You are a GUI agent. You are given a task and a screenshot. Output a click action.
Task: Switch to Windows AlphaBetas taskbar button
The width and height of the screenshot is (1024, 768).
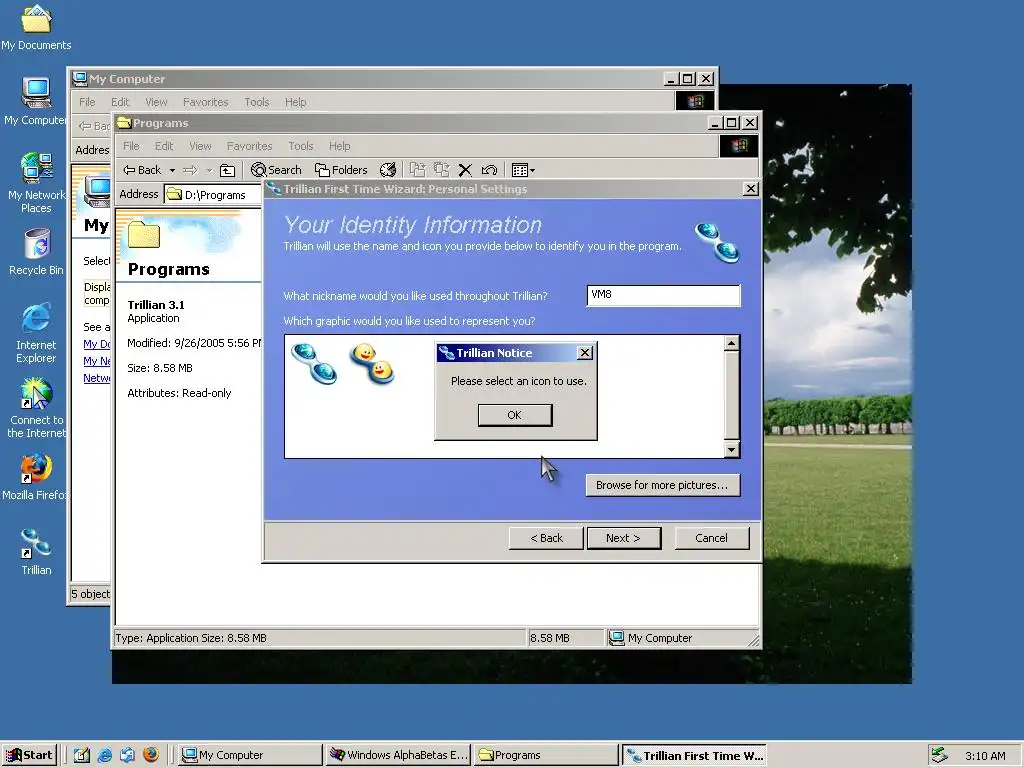click(x=398, y=755)
